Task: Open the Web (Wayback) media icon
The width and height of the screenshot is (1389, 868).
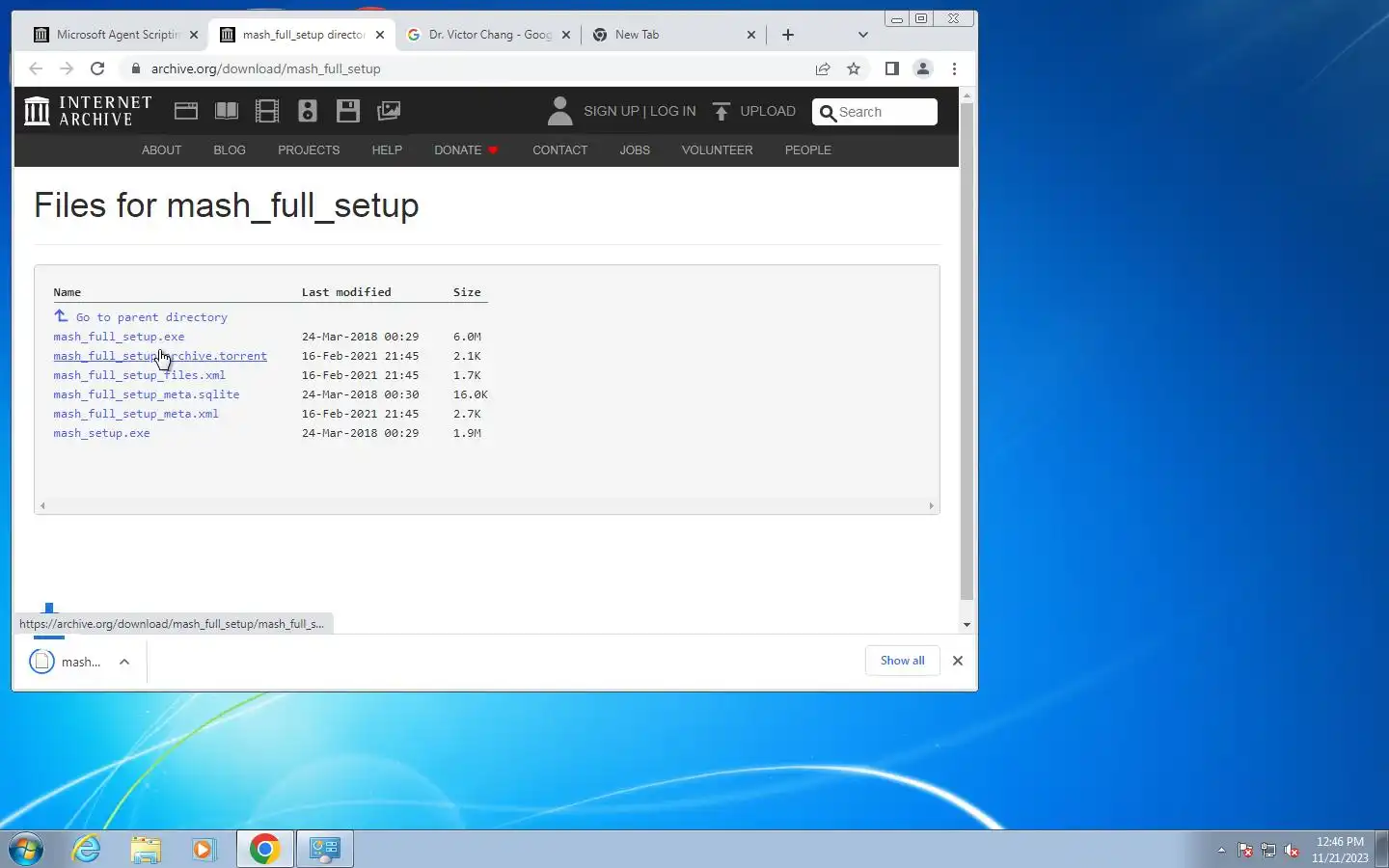Action: [186, 111]
